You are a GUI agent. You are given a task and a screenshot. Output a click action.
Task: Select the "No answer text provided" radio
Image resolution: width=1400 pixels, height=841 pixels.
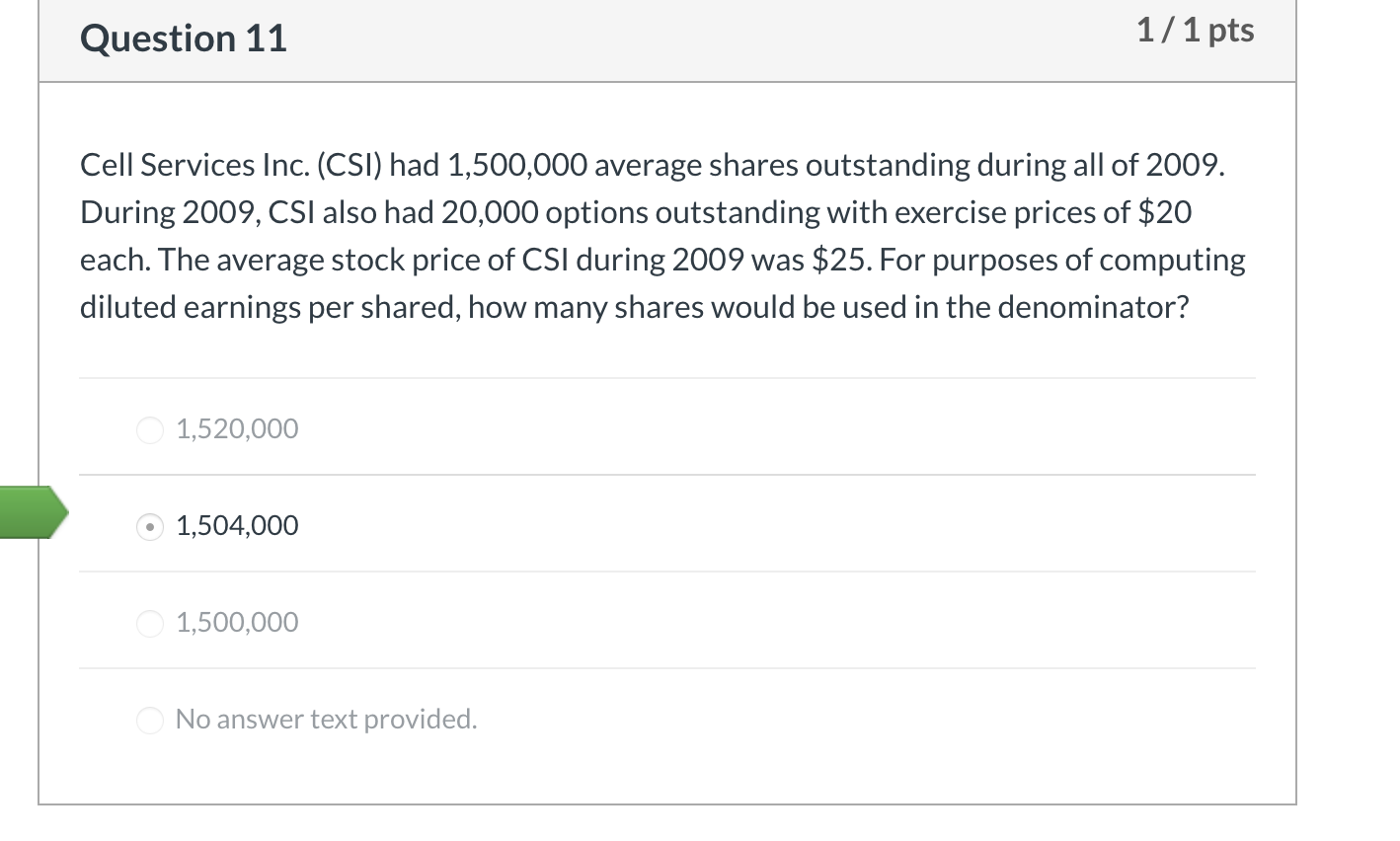149,720
